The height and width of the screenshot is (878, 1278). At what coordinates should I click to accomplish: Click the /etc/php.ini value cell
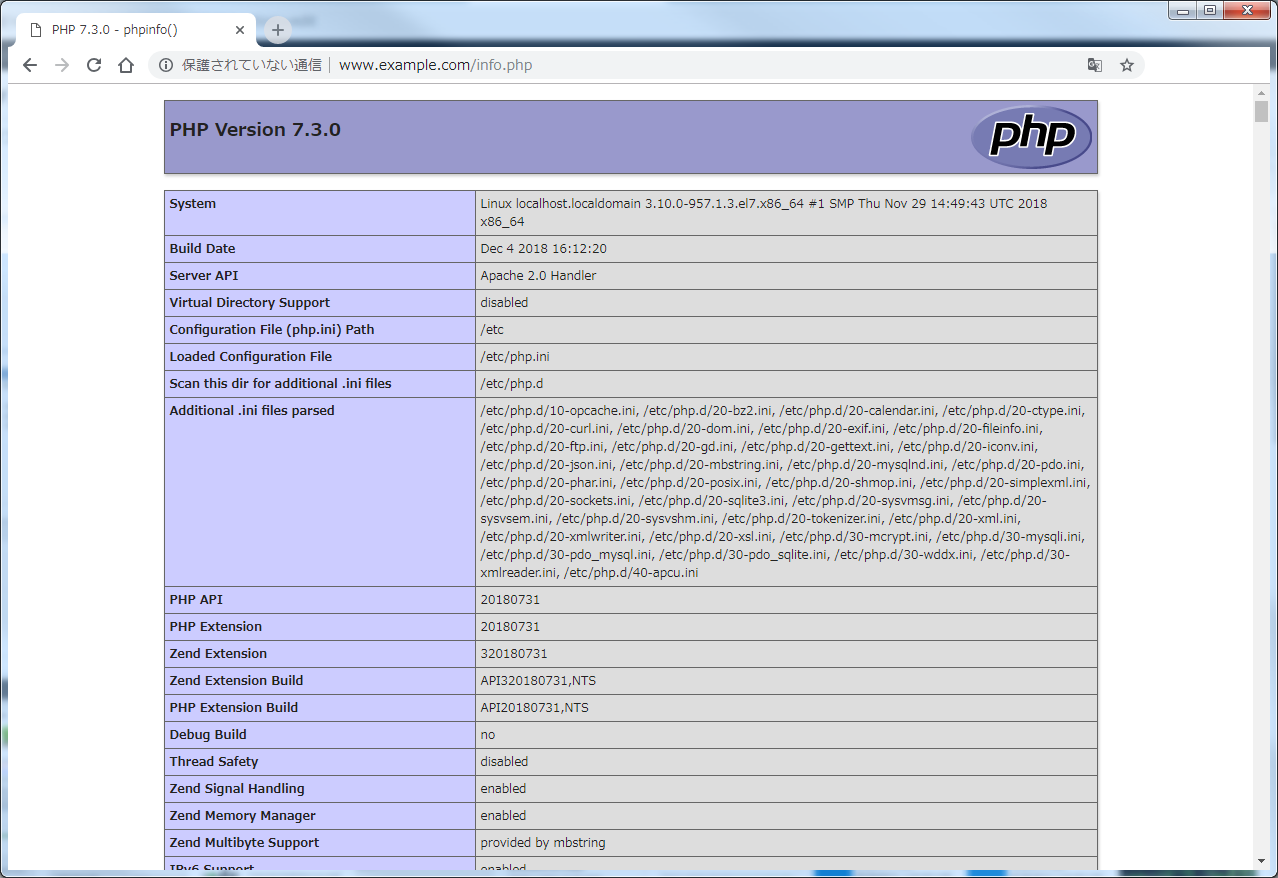(786, 357)
